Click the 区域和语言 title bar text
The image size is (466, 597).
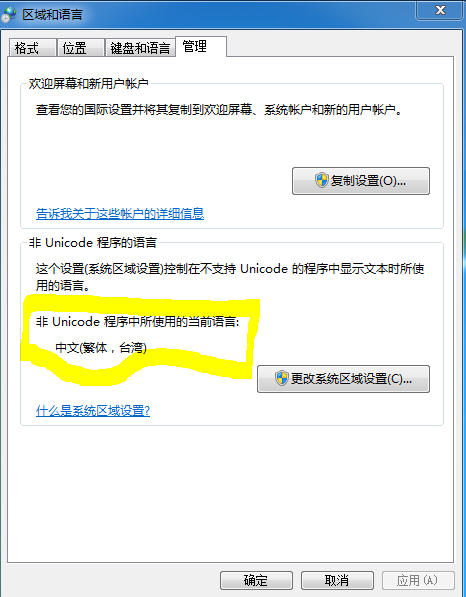point(53,15)
